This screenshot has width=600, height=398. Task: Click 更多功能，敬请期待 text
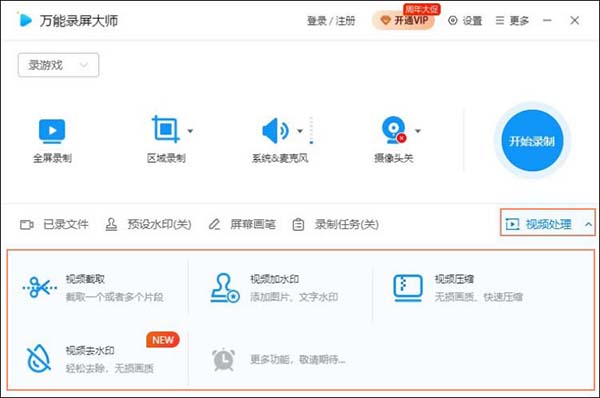pyautogui.click(x=298, y=359)
